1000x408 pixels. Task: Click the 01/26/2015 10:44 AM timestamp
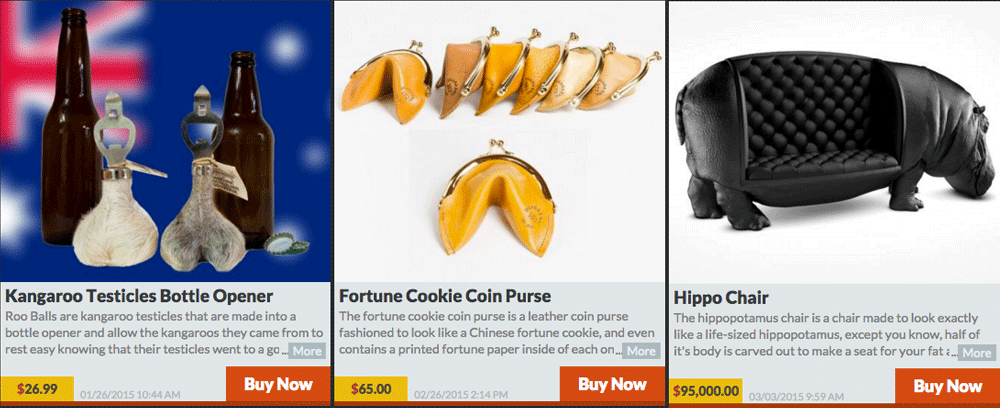point(130,395)
